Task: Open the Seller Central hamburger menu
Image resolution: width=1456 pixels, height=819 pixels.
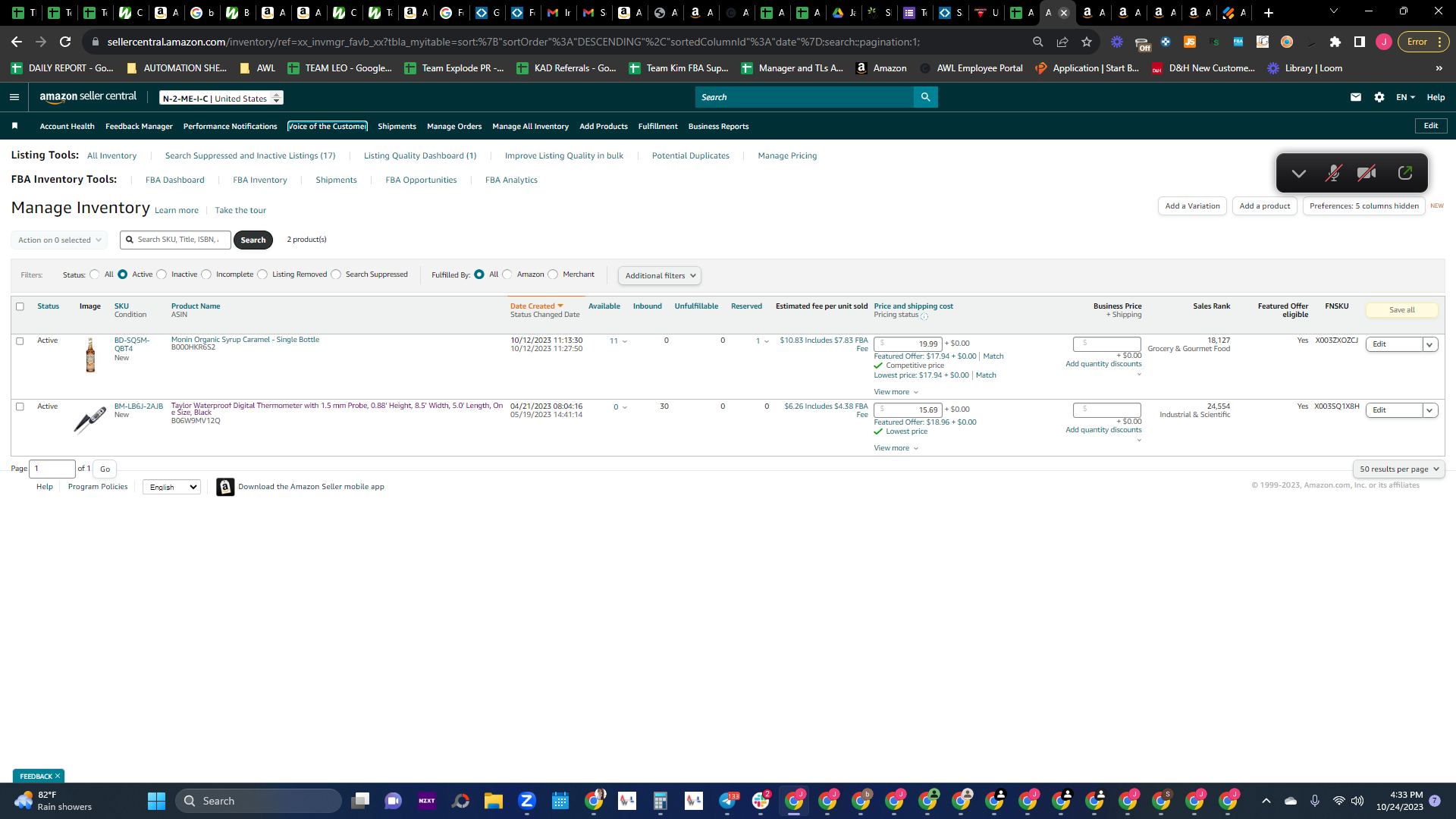Action: [x=14, y=97]
